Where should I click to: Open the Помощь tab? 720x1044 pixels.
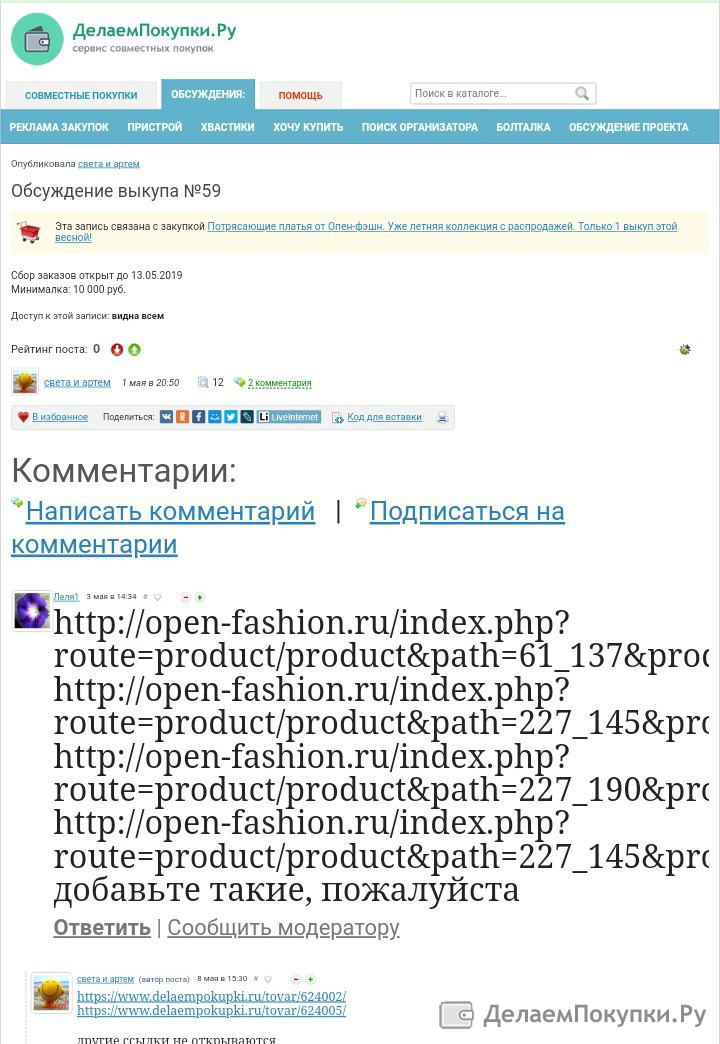pos(300,95)
